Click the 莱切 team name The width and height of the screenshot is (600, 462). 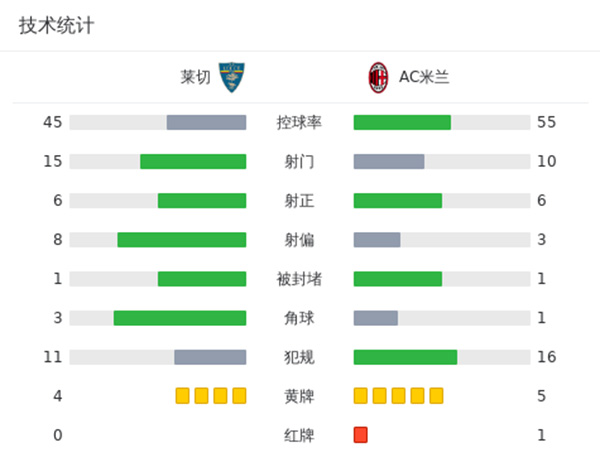195,77
